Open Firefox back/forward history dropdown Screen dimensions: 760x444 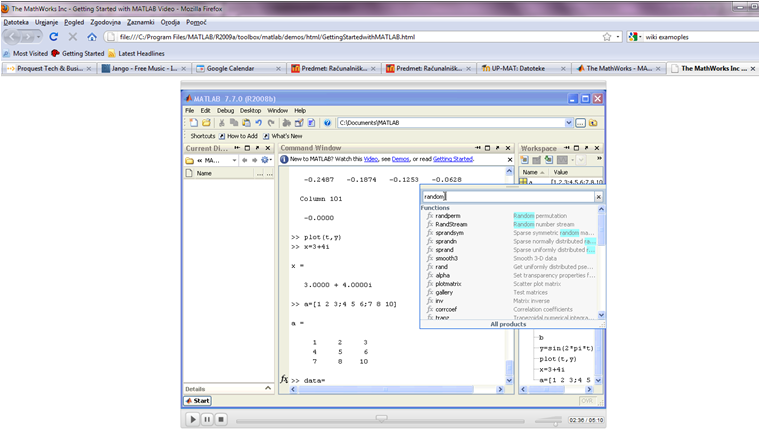pyautogui.click(x=38, y=37)
